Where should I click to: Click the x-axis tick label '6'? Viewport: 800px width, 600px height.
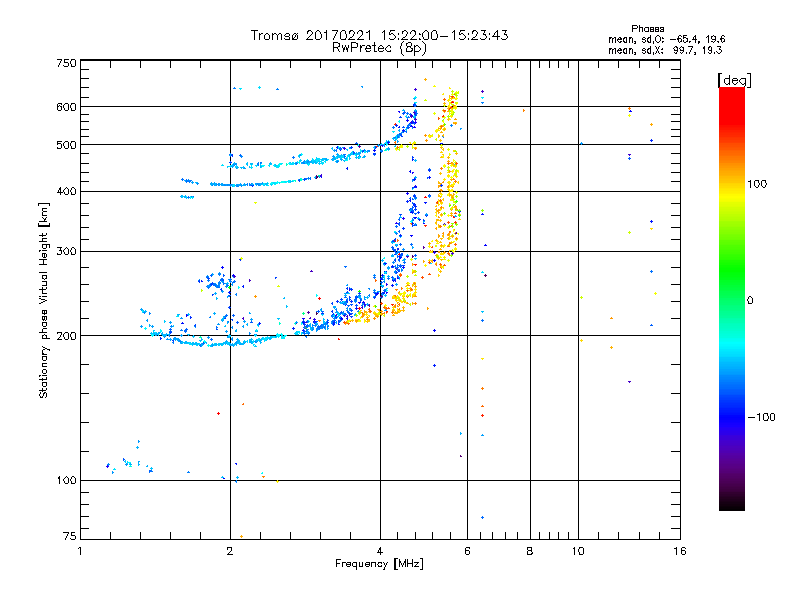467,551
